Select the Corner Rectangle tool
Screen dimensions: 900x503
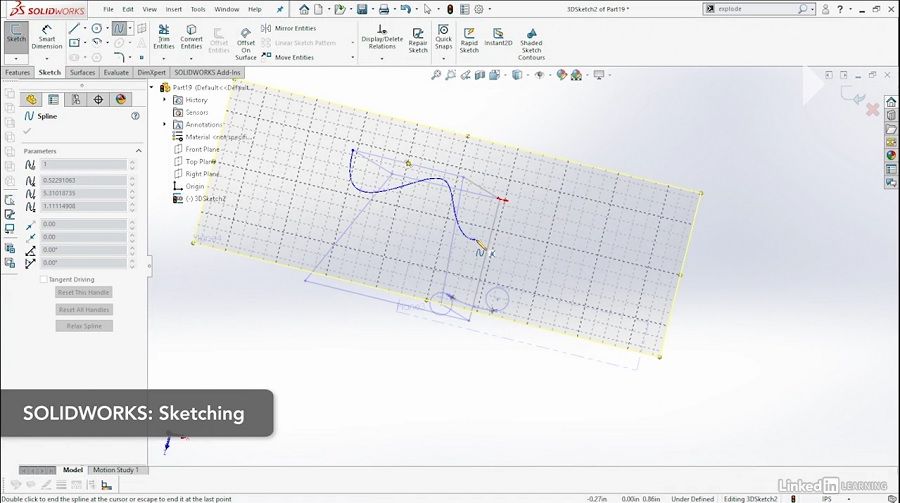(74, 42)
